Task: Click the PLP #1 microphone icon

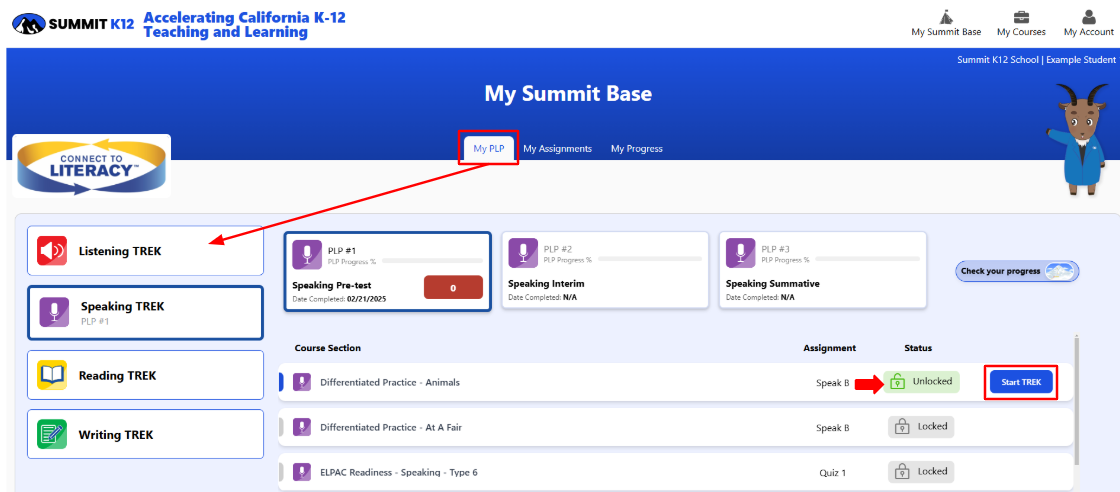Action: 307,254
